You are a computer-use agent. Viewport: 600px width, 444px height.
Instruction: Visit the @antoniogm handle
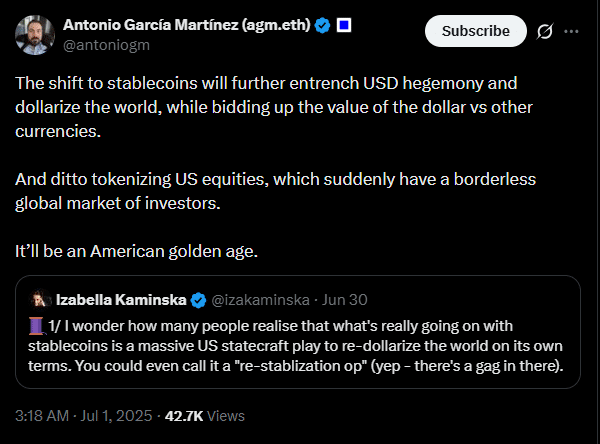pos(105,44)
